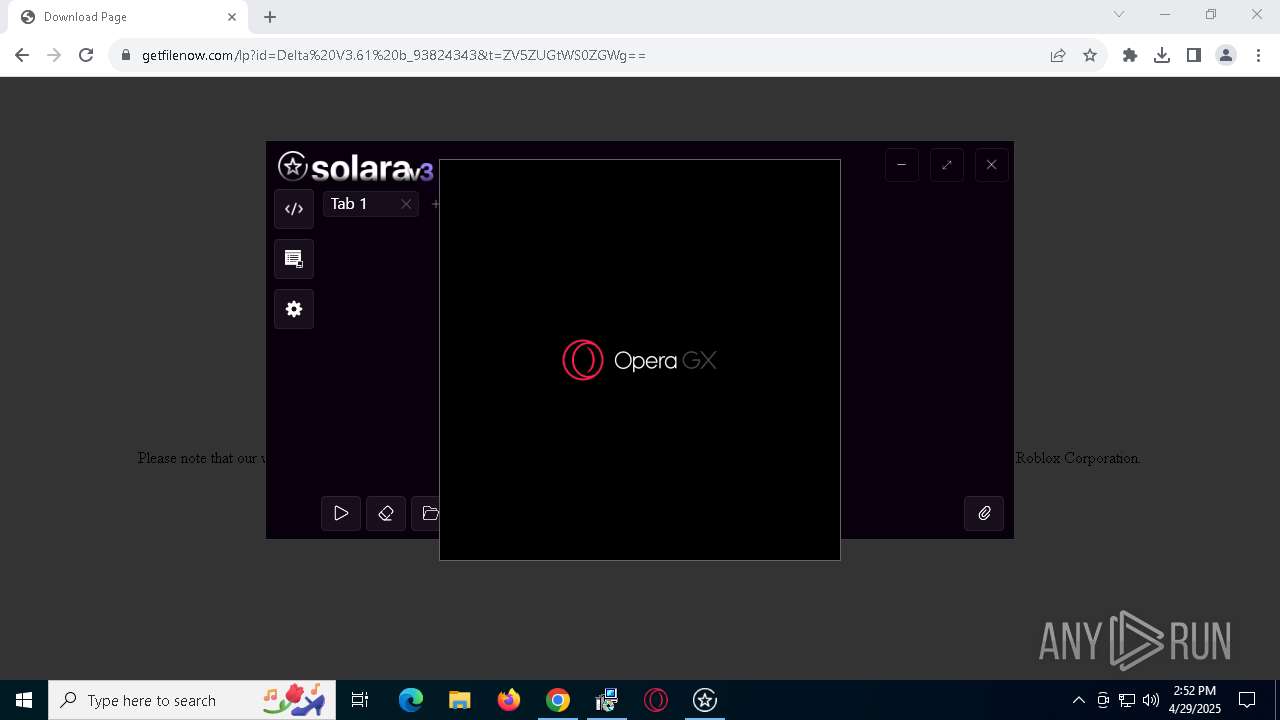Close the Download Page browser tab
This screenshot has width=1280, height=720.
tap(232, 17)
